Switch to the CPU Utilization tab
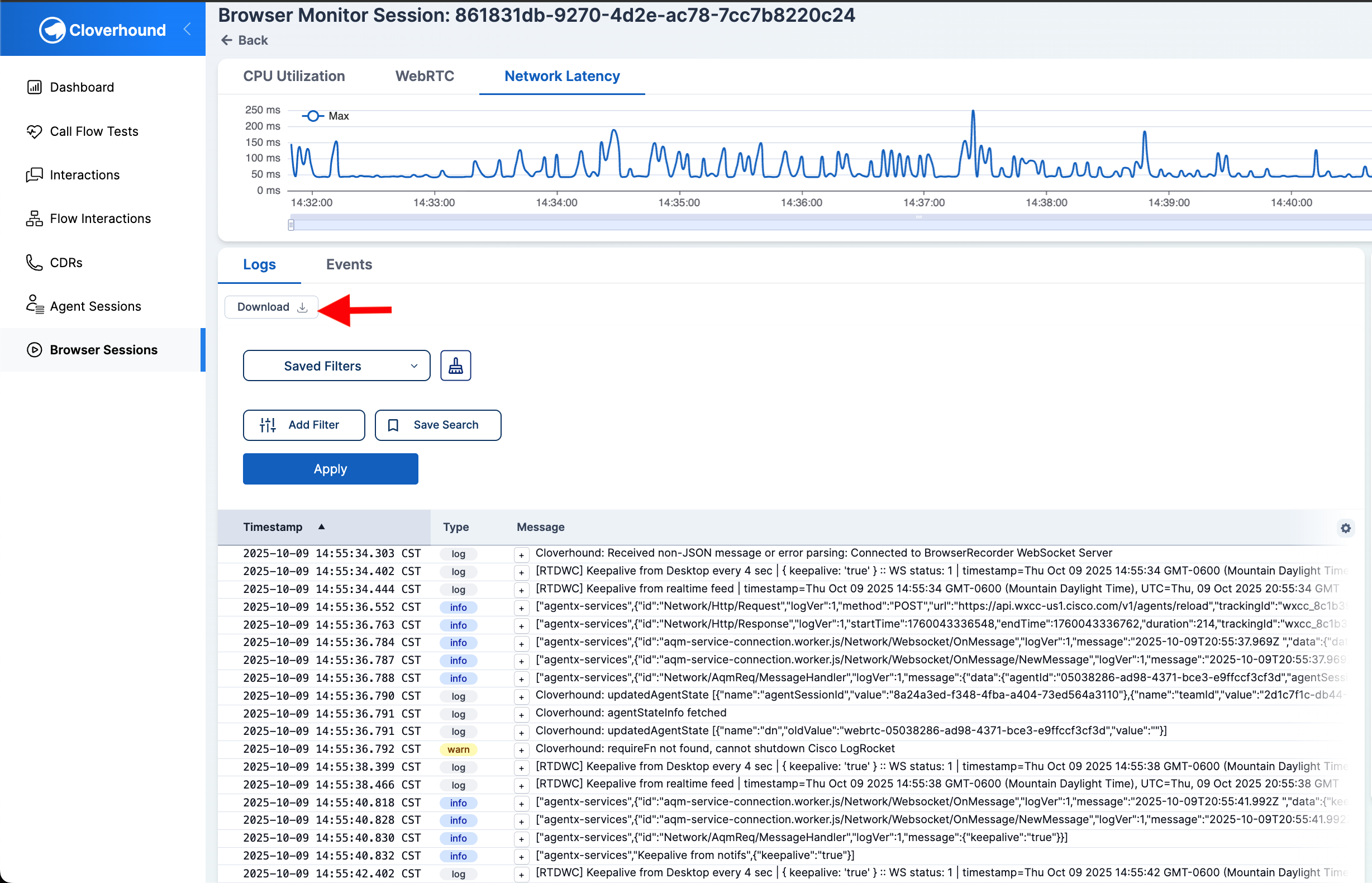1372x883 pixels. 294,76
